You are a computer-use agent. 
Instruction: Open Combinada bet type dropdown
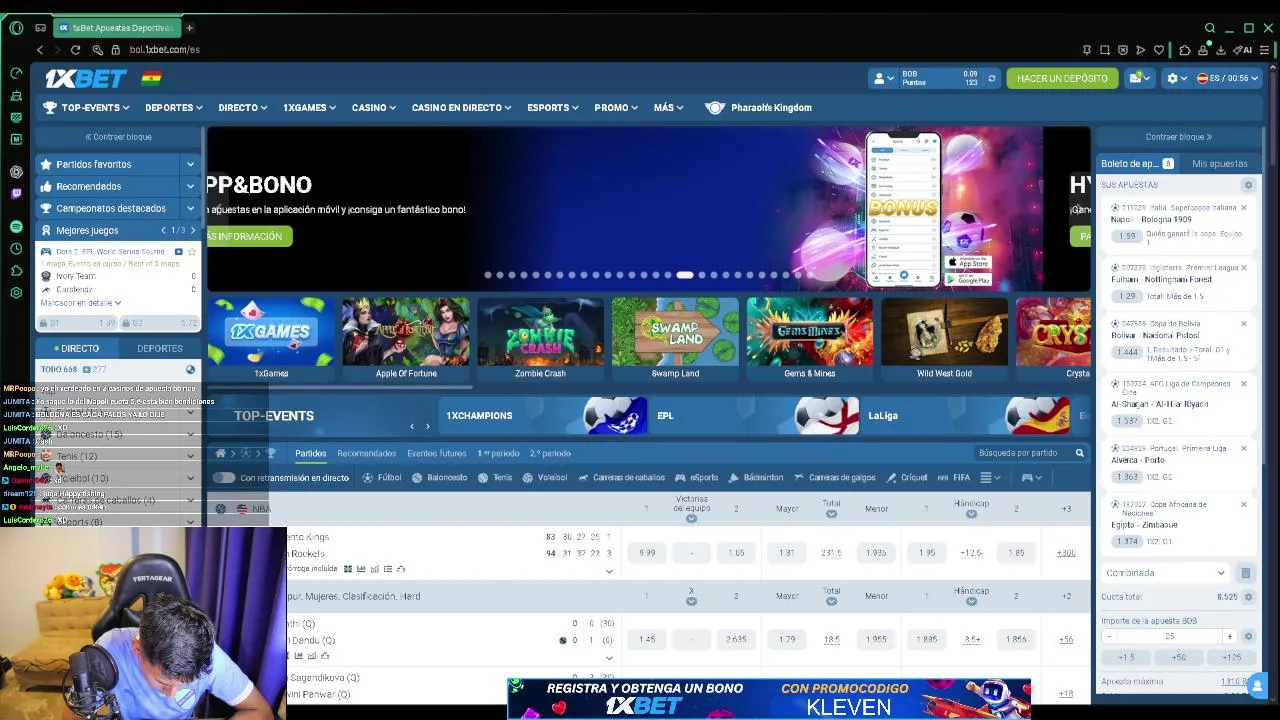1165,573
